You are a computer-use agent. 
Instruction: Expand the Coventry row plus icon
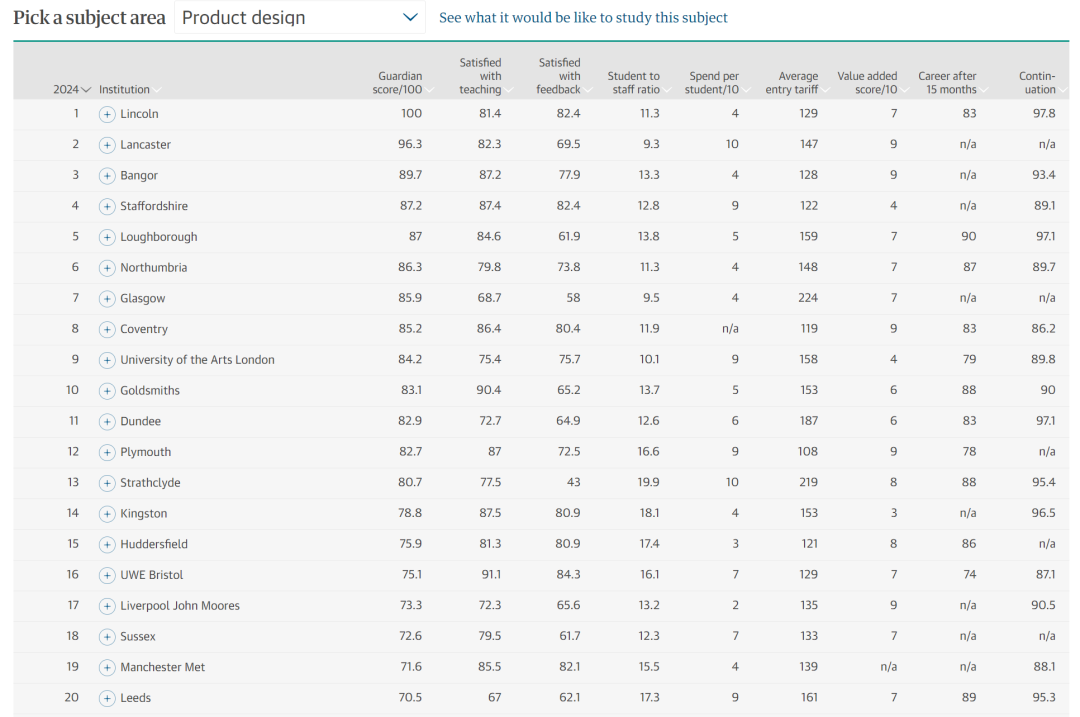click(x=107, y=329)
